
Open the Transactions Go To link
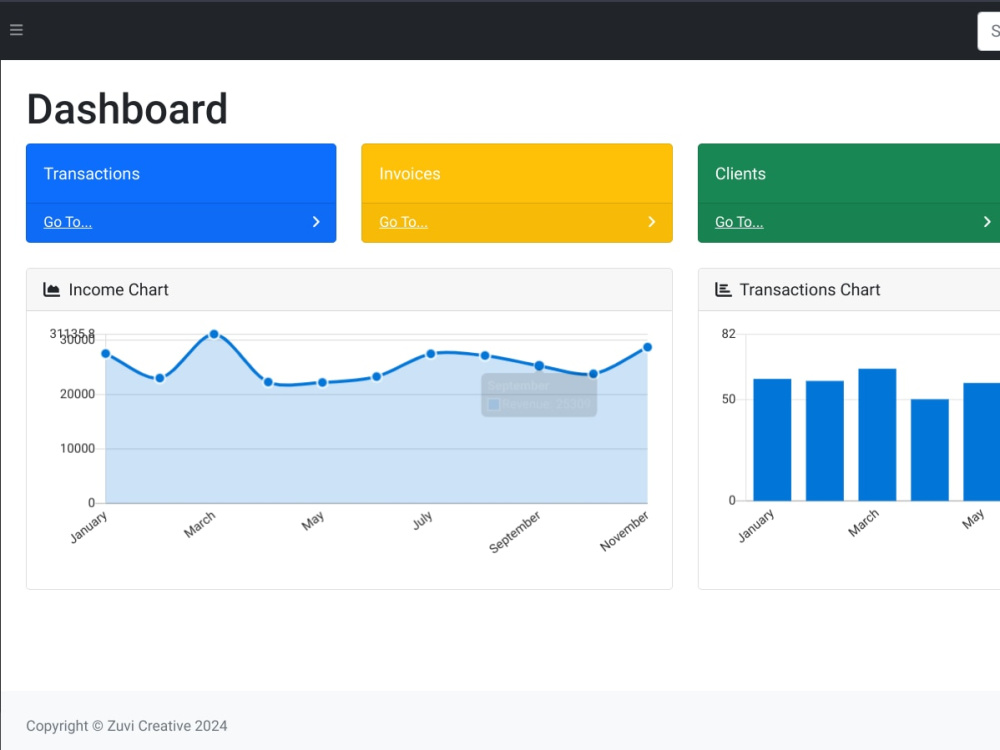(68, 222)
